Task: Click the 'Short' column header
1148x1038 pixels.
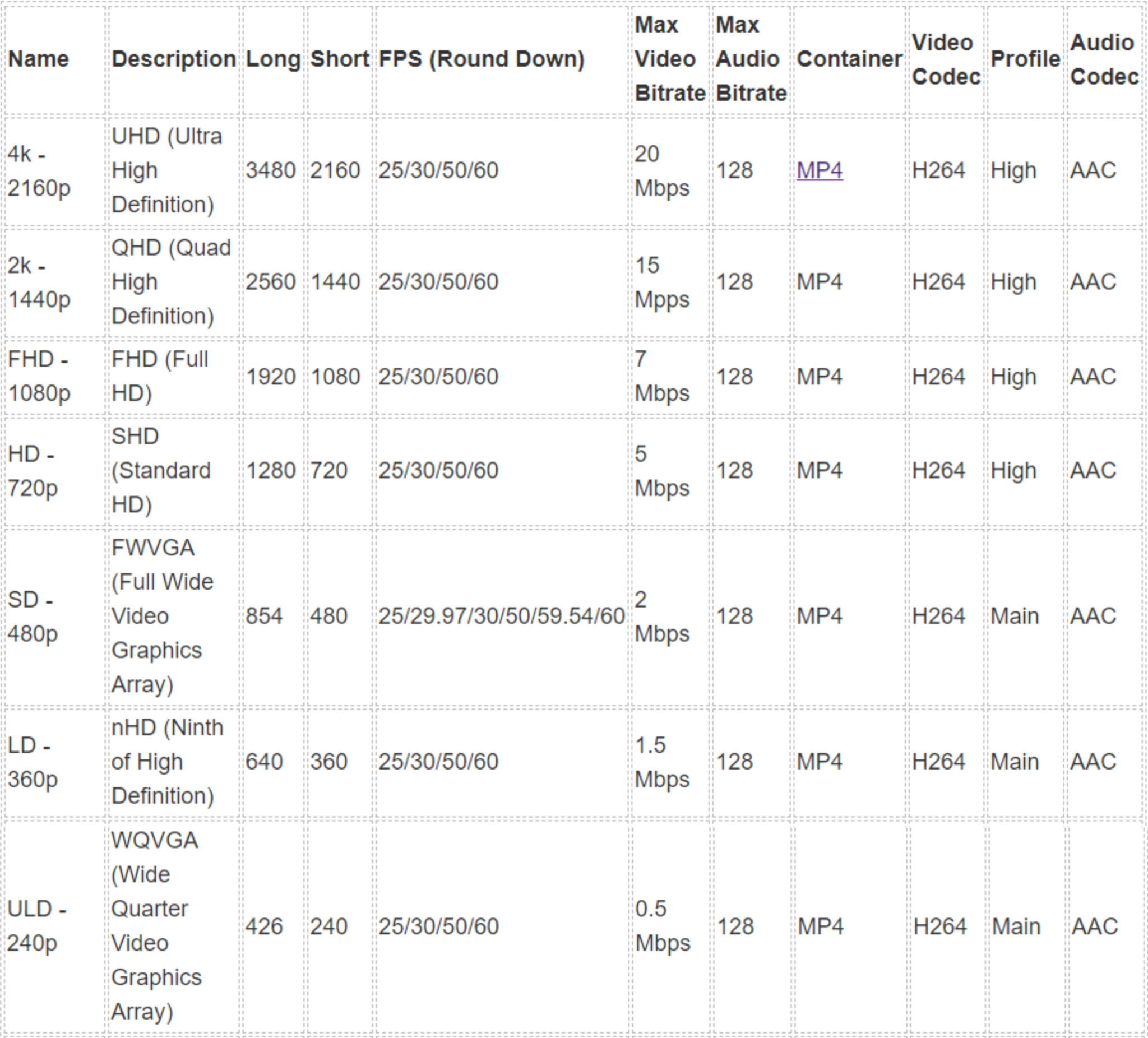Action: tap(340, 59)
